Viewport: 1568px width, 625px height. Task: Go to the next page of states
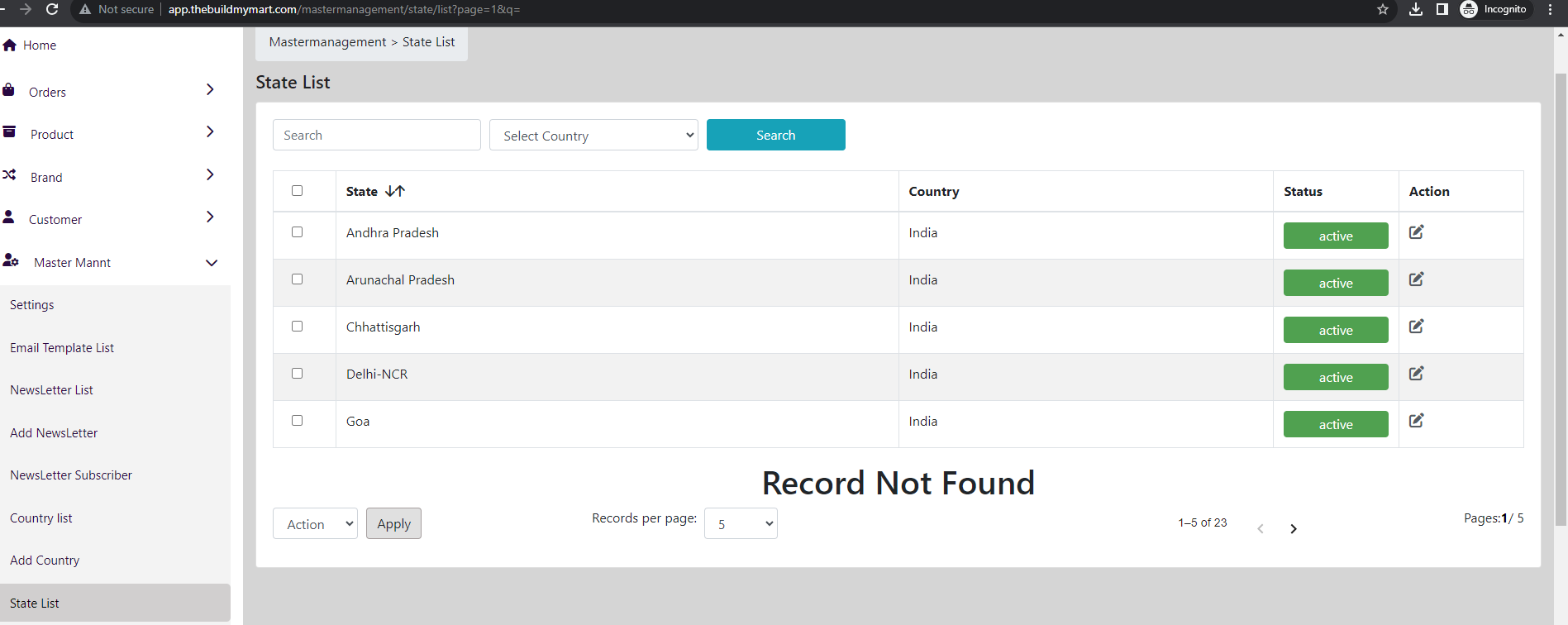(1294, 529)
